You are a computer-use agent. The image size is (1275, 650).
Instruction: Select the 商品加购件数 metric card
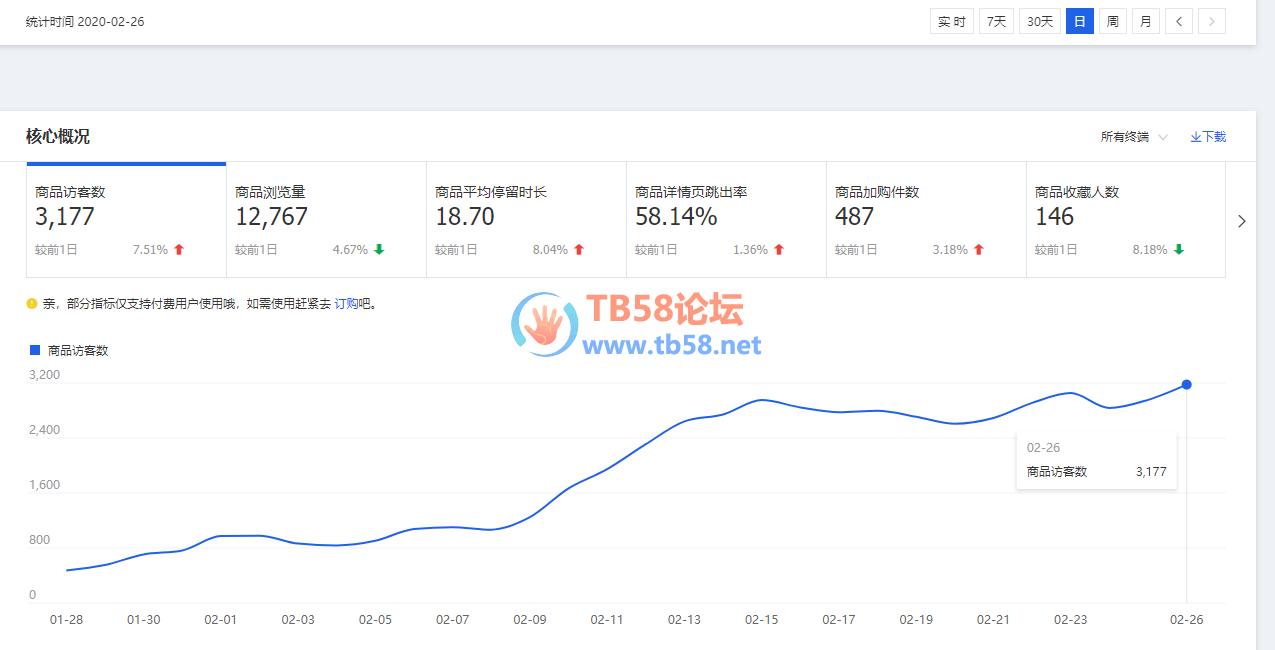click(x=926, y=220)
